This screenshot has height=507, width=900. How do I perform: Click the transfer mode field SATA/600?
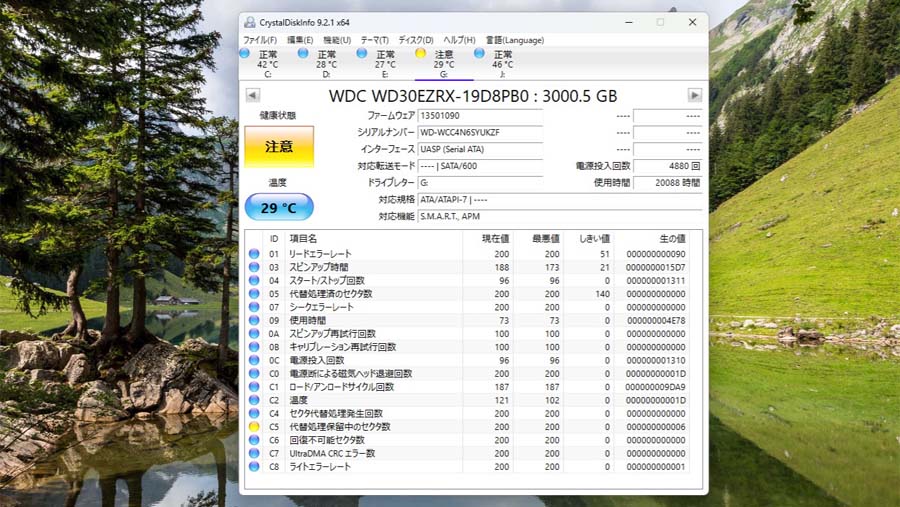[480, 166]
